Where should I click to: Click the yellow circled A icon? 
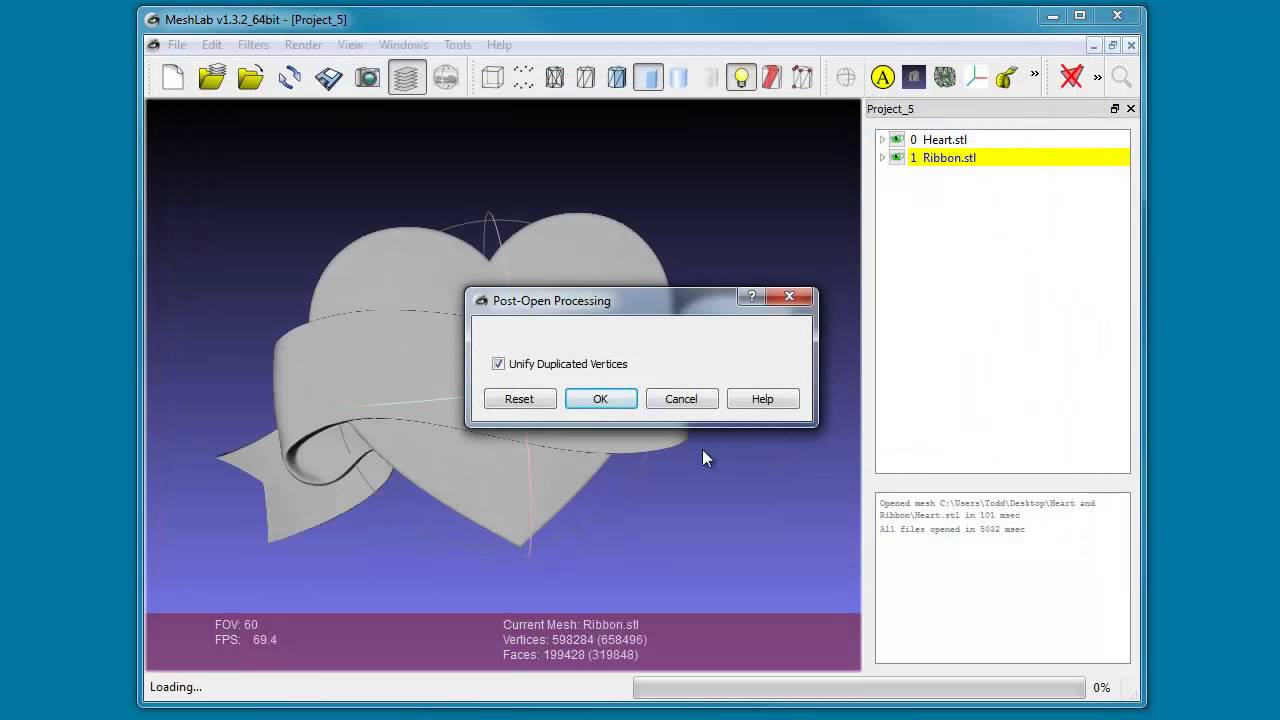(882, 77)
